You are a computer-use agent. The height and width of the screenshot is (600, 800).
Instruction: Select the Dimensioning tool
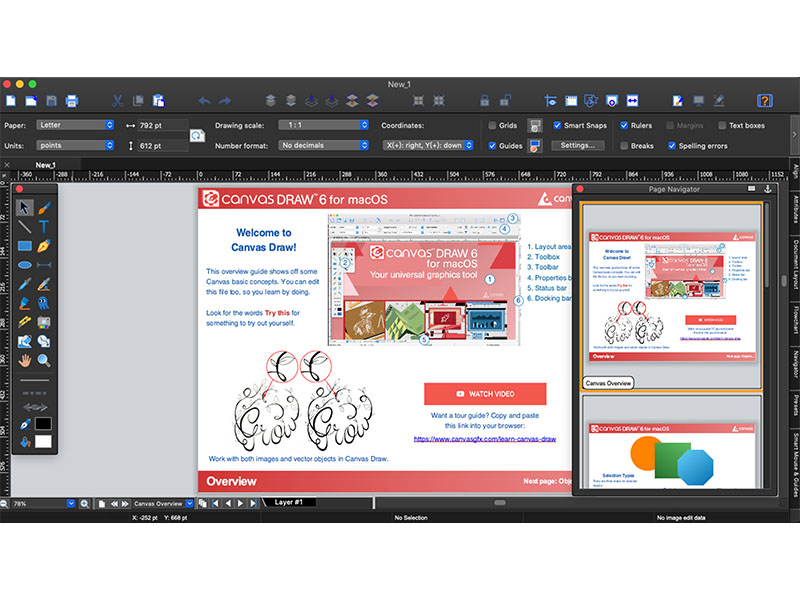pos(44,265)
